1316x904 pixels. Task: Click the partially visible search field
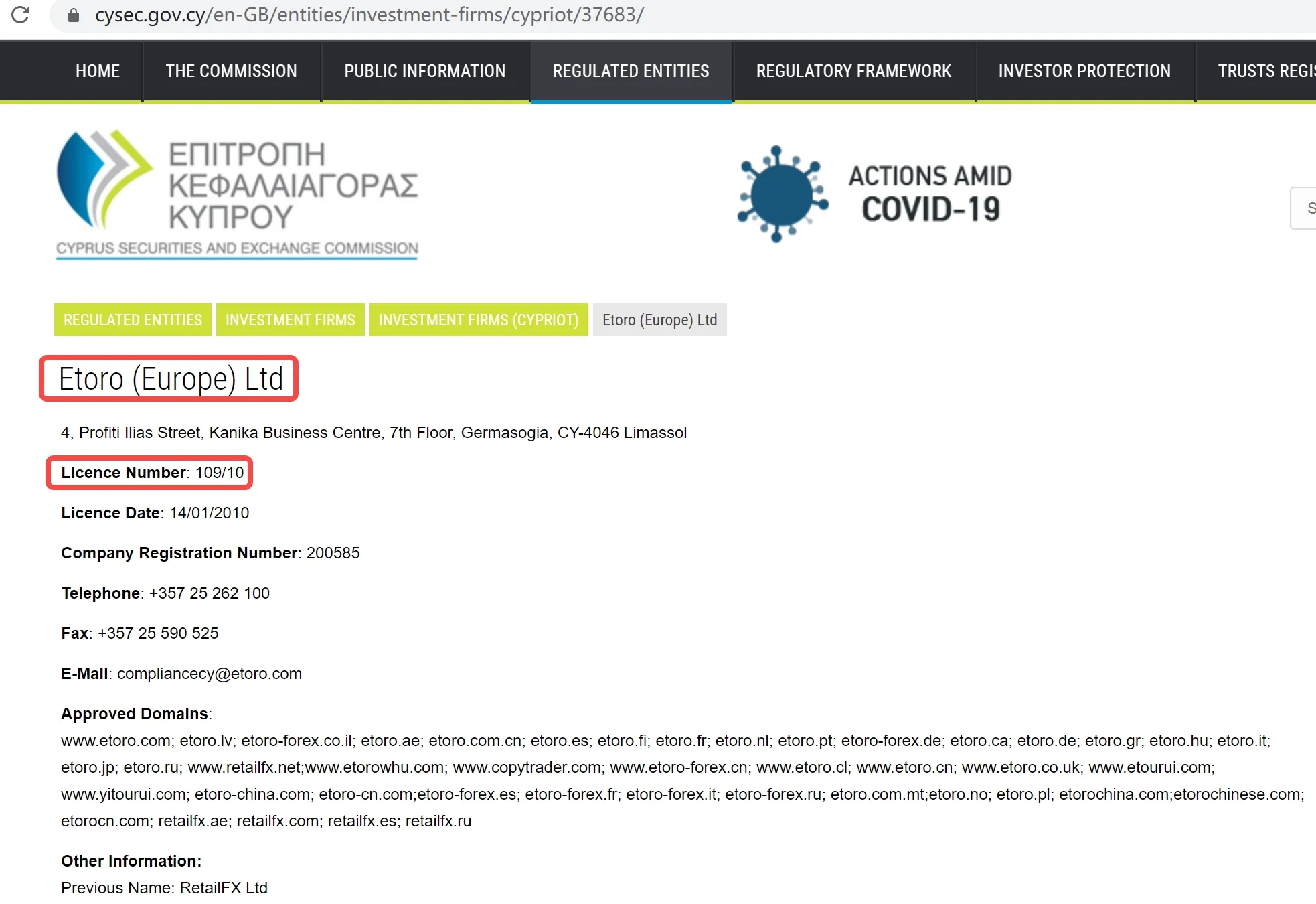tap(1303, 208)
